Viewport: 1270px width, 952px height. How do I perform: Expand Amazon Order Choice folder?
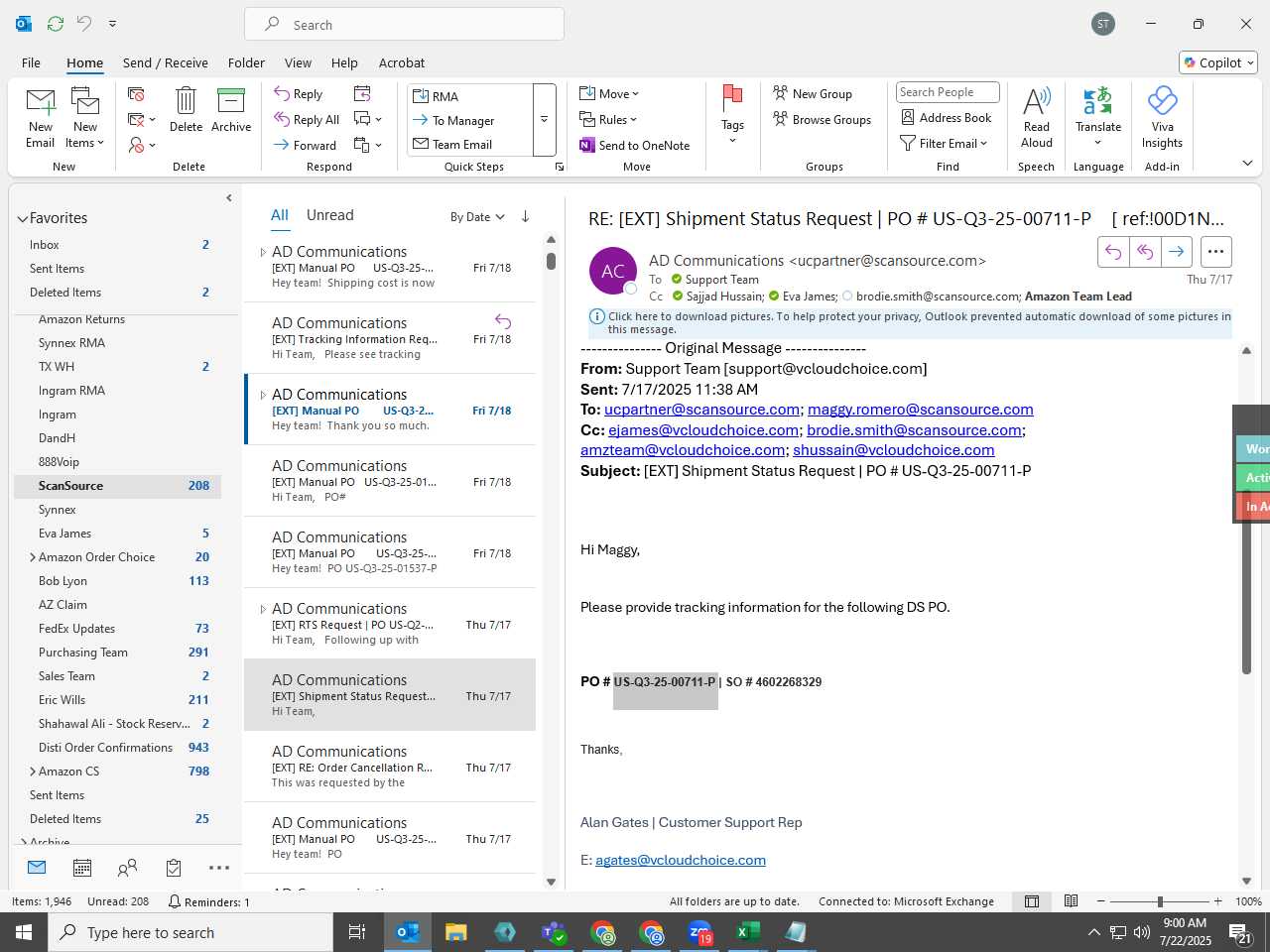pos(33,557)
